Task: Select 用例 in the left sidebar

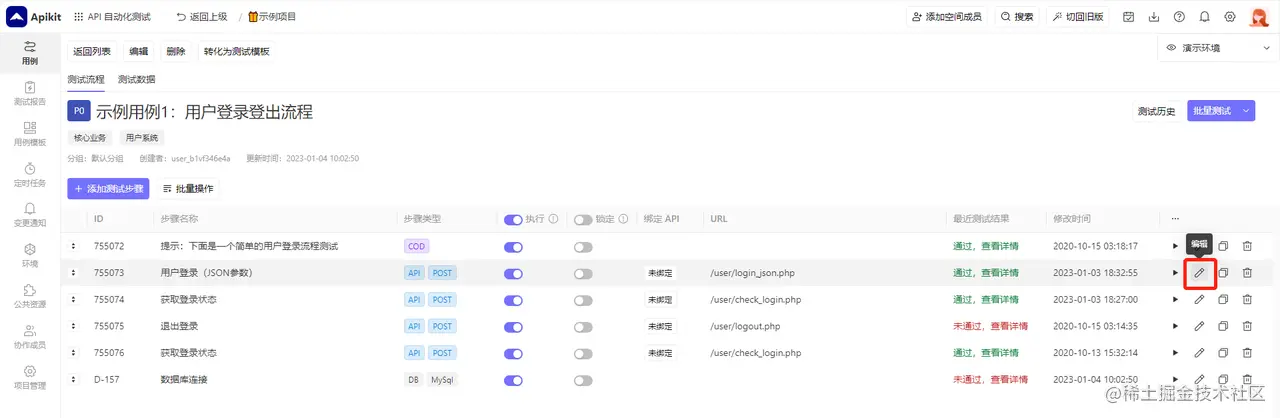Action: coord(30,53)
